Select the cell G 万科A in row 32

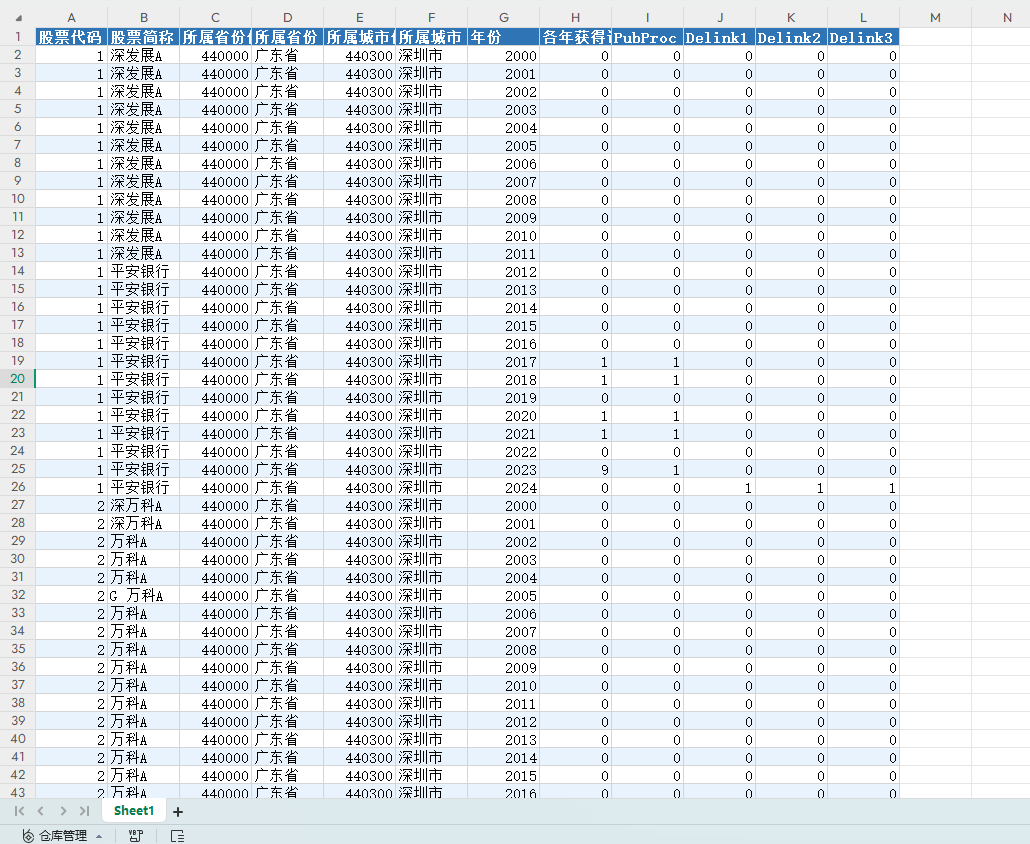tap(143, 595)
